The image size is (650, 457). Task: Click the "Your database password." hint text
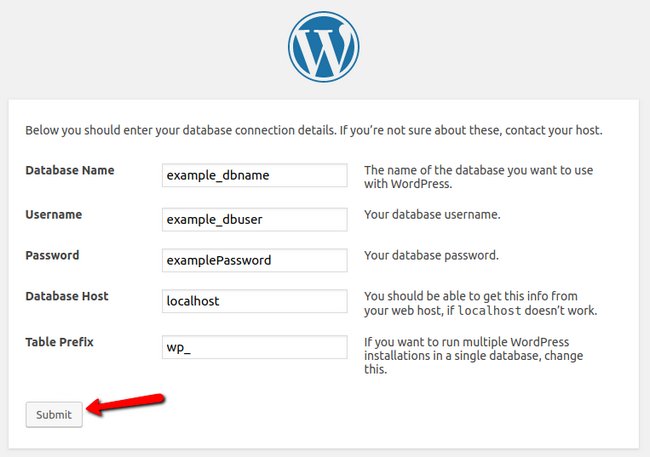click(x=431, y=255)
